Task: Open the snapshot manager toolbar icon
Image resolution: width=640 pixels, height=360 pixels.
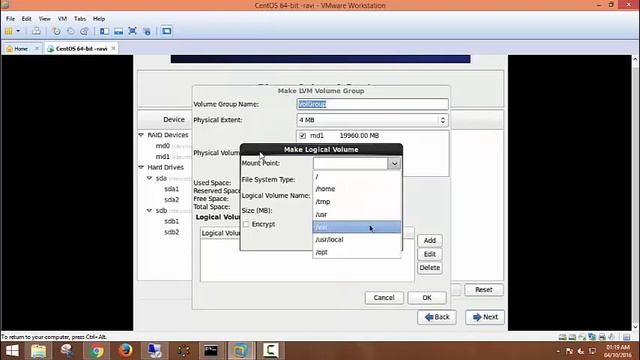Action: point(84,31)
